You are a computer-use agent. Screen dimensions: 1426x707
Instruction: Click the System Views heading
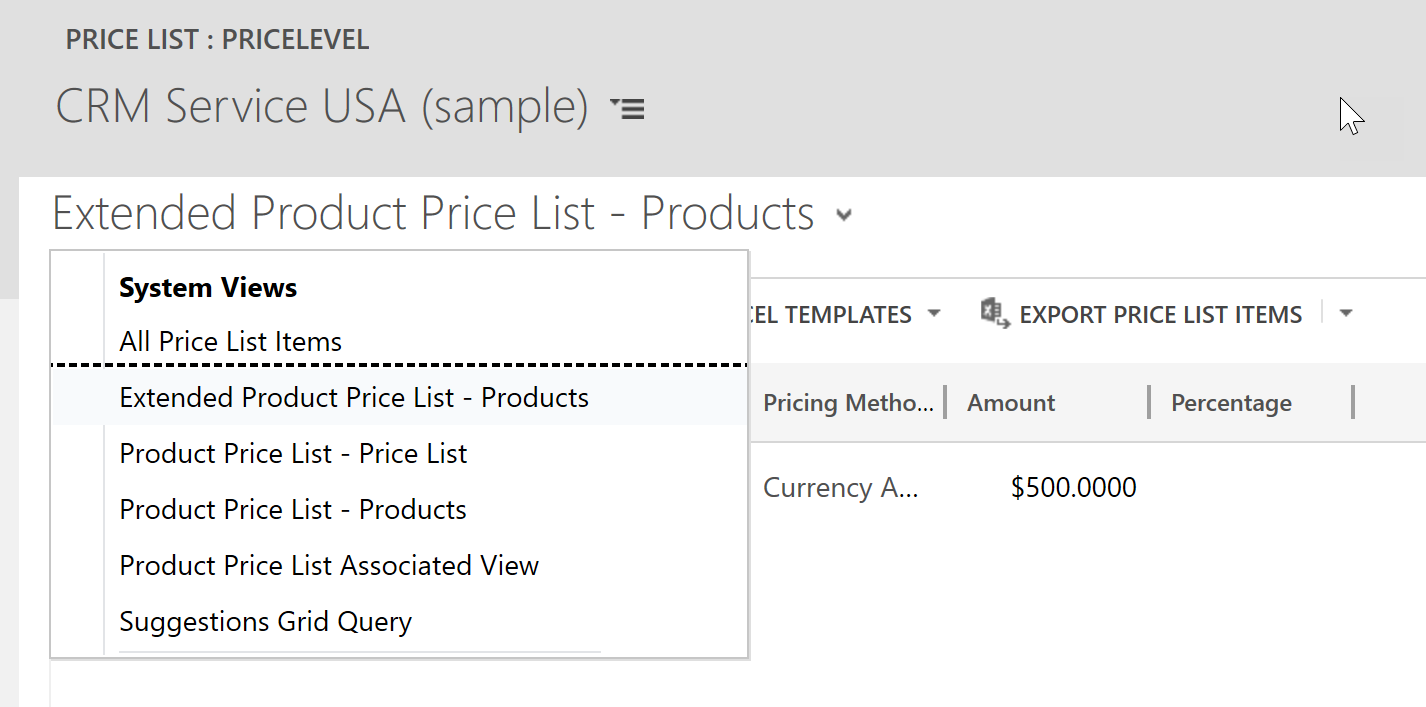pyautogui.click(x=207, y=287)
